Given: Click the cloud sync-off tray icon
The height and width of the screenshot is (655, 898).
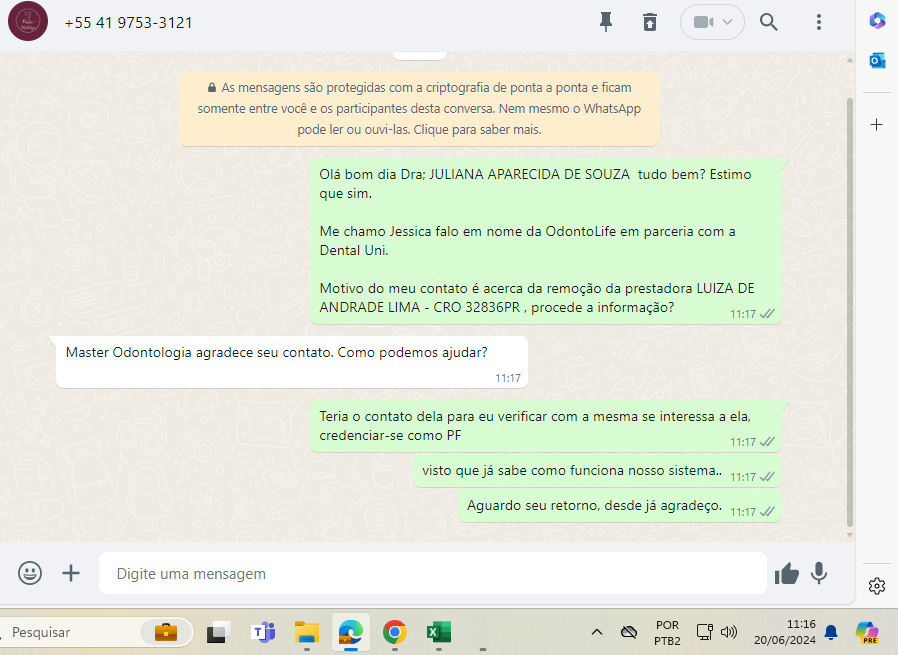Looking at the screenshot, I should pyautogui.click(x=629, y=632).
